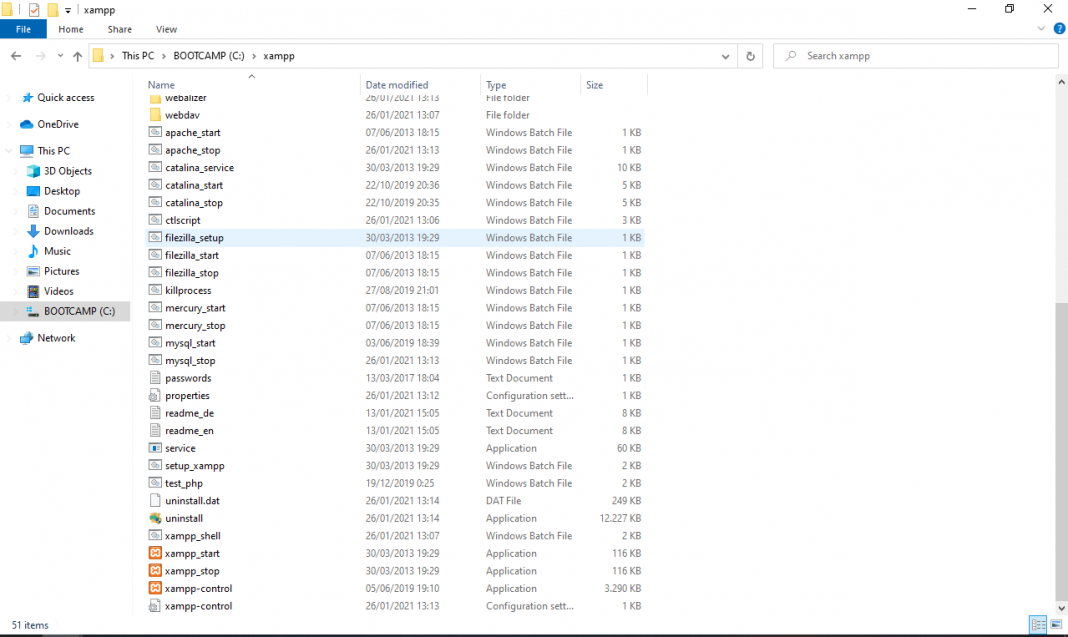Viewport: 1068px width, 637px height.
Task: Switch to the View ribbon tab
Action: (166, 30)
